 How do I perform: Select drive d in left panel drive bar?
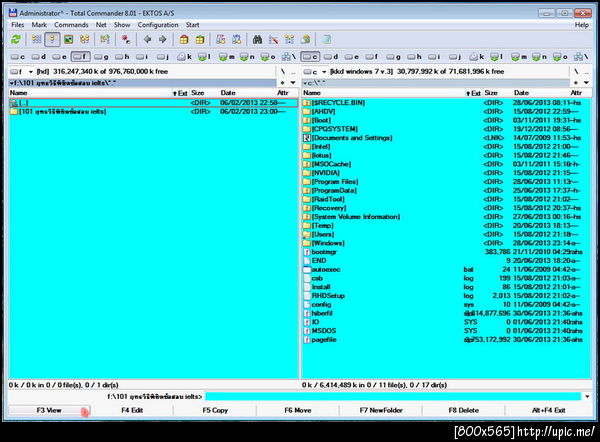(39, 57)
